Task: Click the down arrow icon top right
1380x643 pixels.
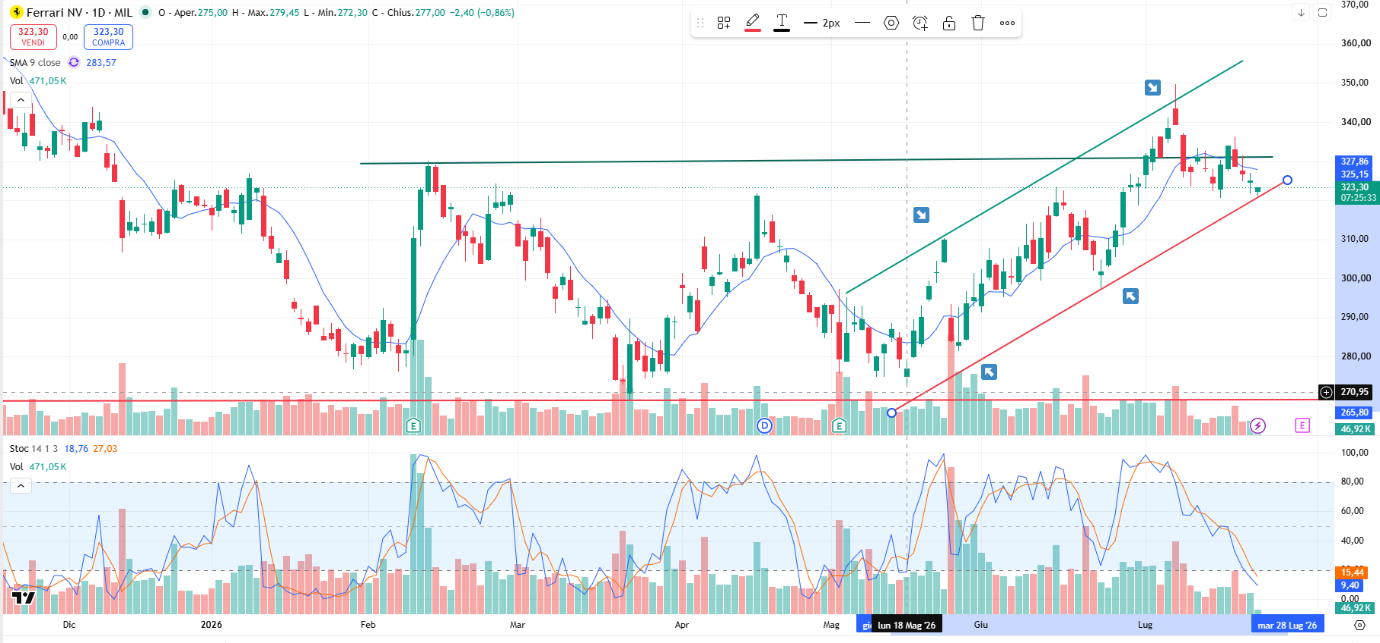Action: coord(1301,12)
